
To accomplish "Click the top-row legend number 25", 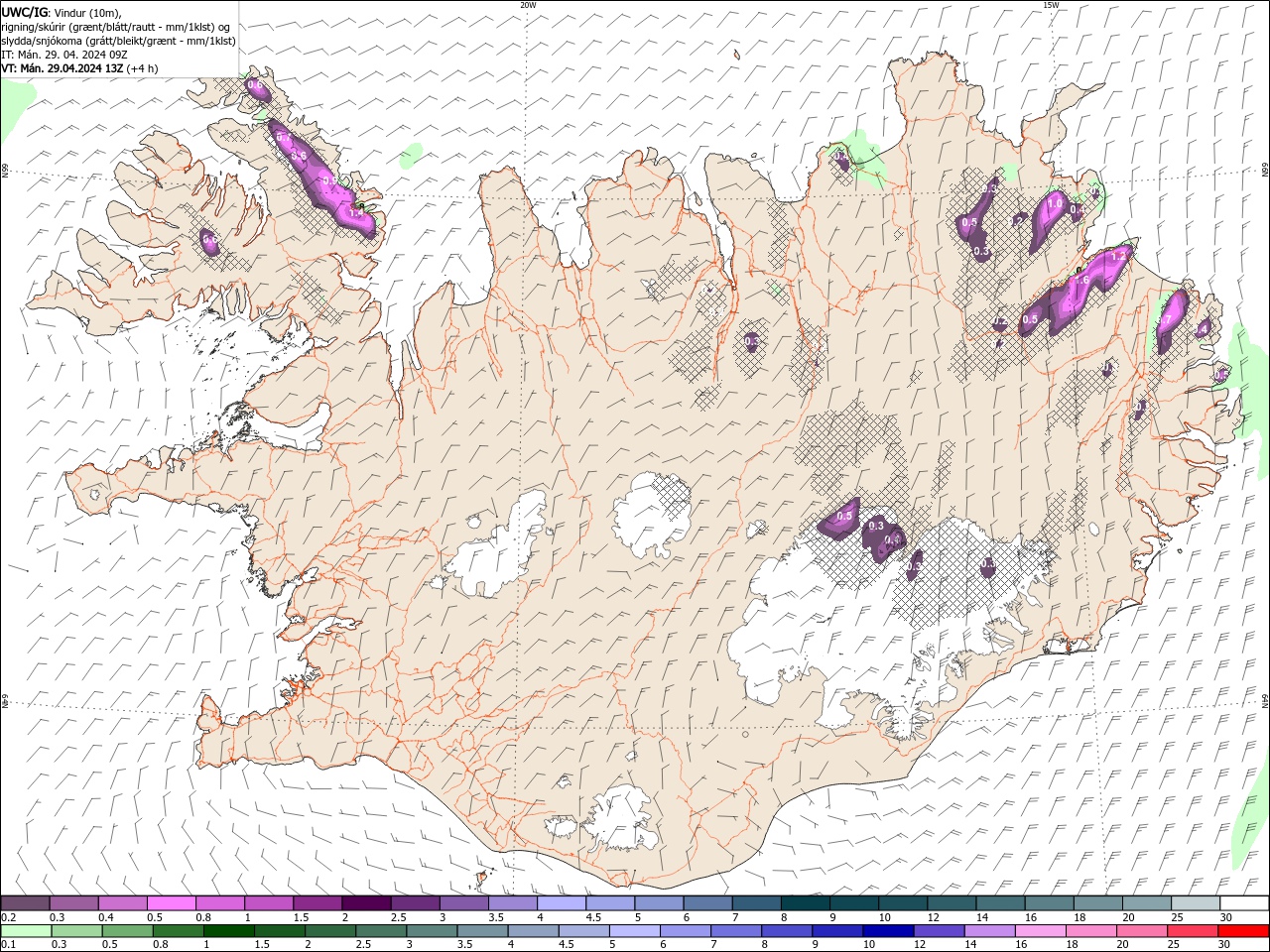I will [x=1177, y=917].
